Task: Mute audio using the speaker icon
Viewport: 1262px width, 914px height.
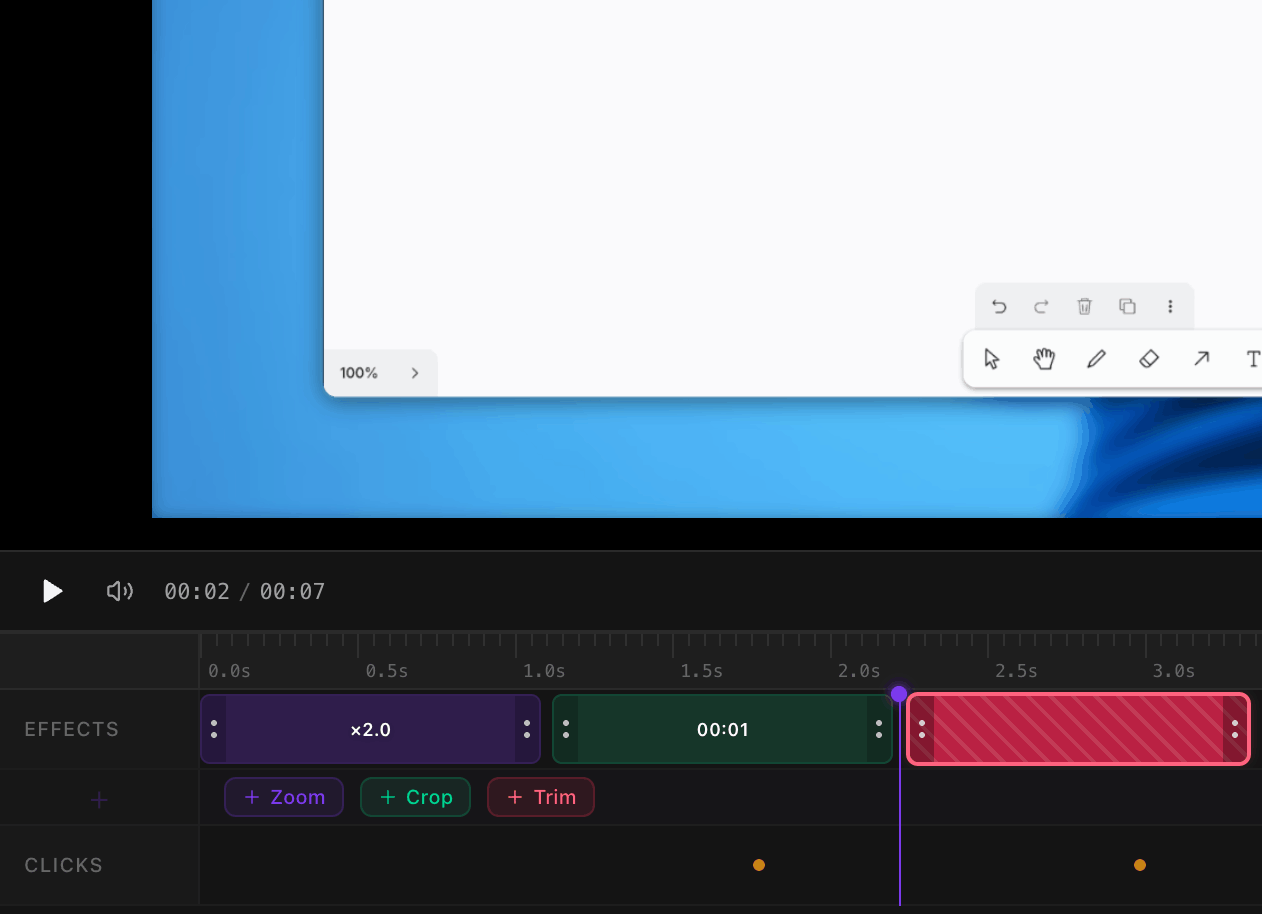Action: [120, 591]
